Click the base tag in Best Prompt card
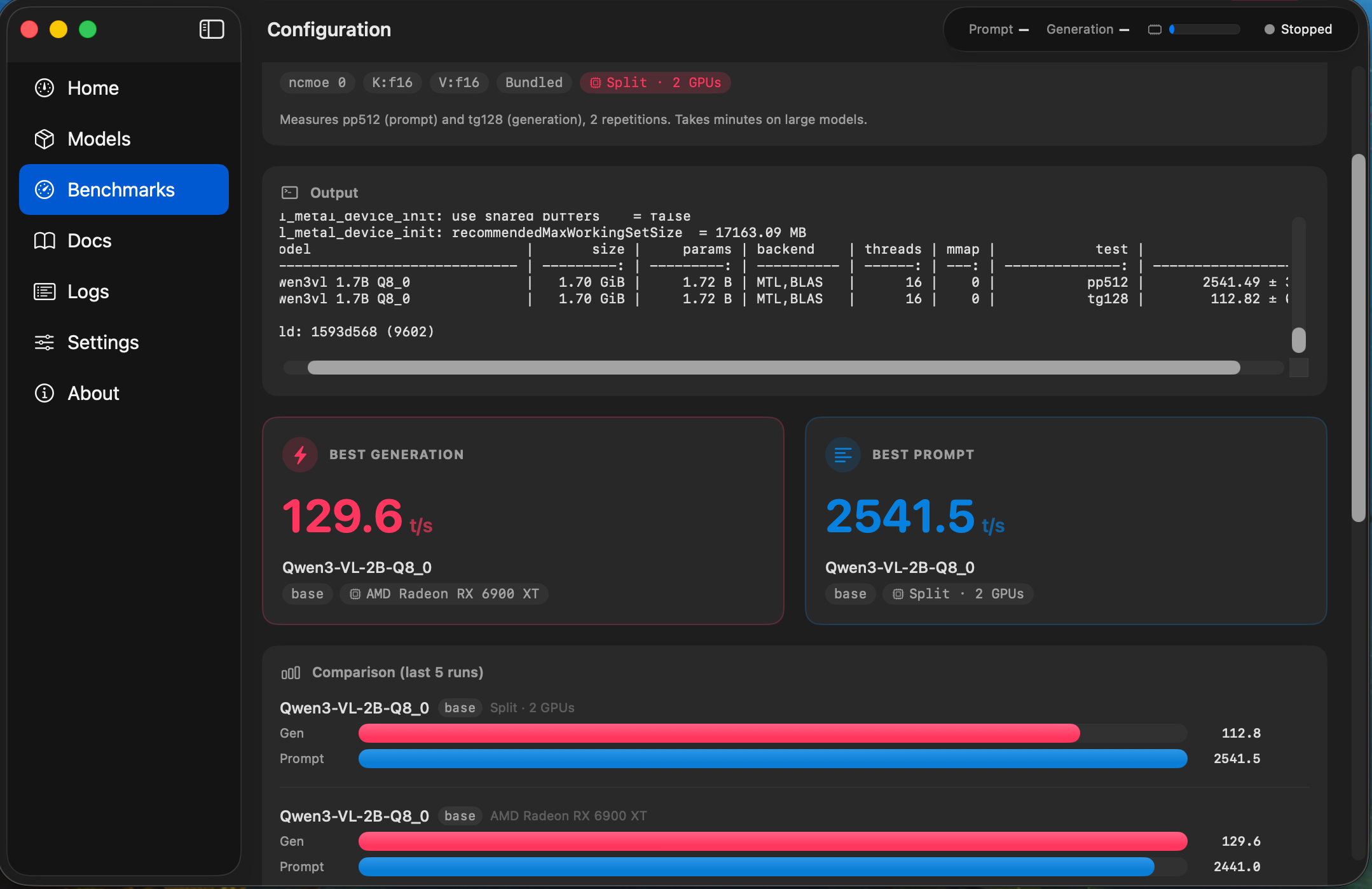1372x889 pixels. click(x=851, y=594)
